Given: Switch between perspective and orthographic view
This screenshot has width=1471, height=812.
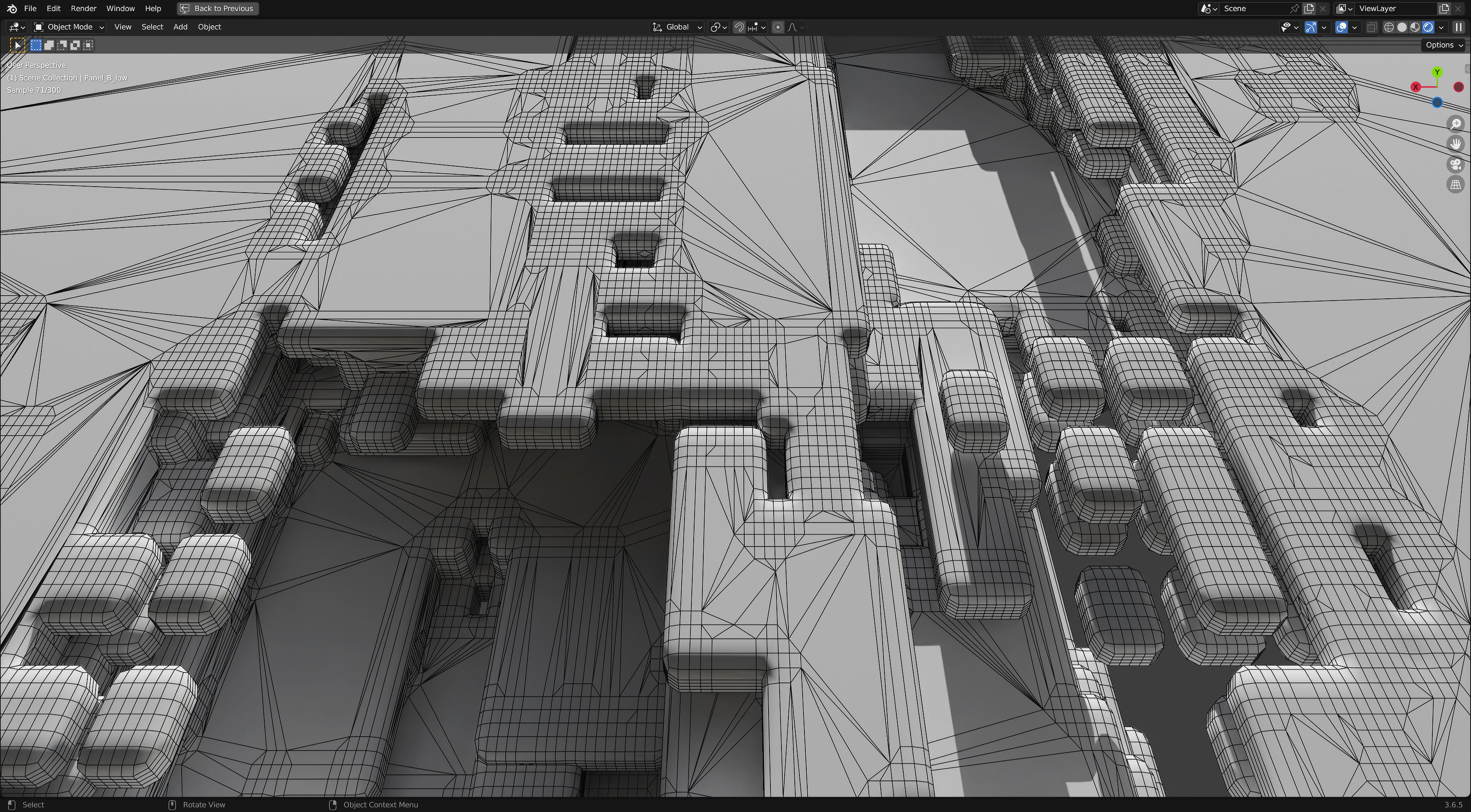Looking at the screenshot, I should (1456, 184).
